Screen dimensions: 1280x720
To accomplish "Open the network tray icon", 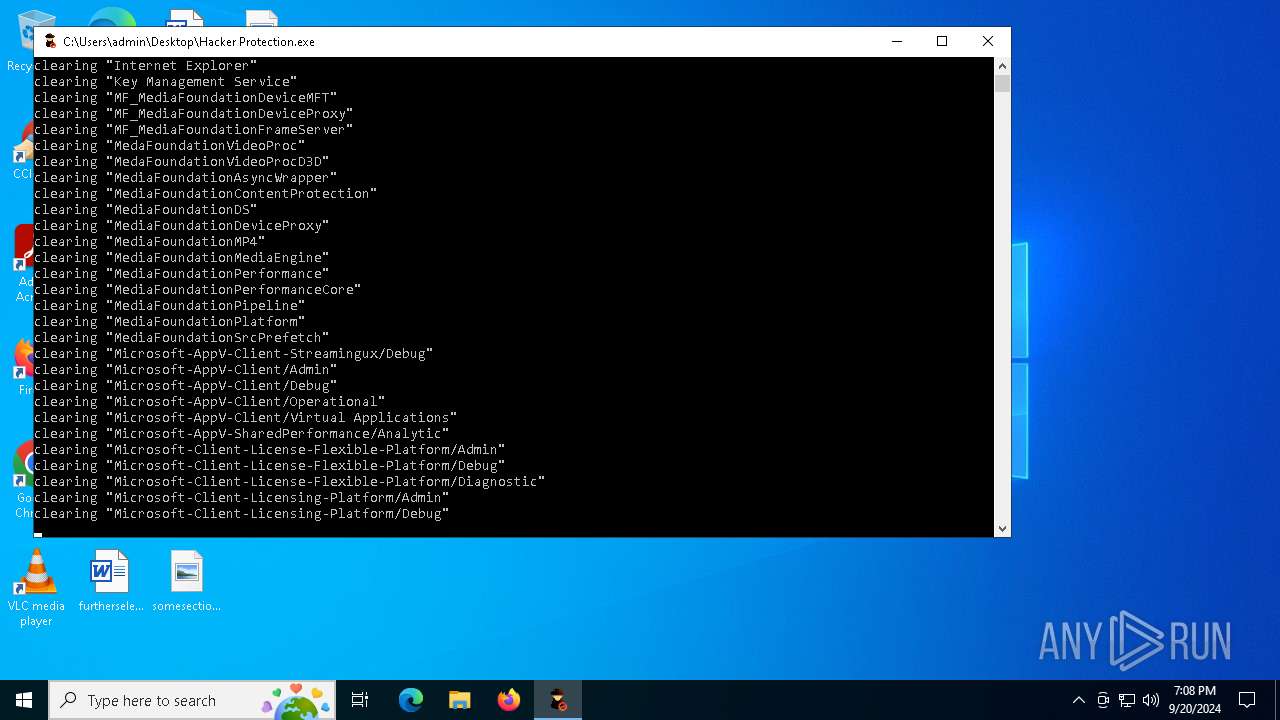I will [x=1127, y=700].
